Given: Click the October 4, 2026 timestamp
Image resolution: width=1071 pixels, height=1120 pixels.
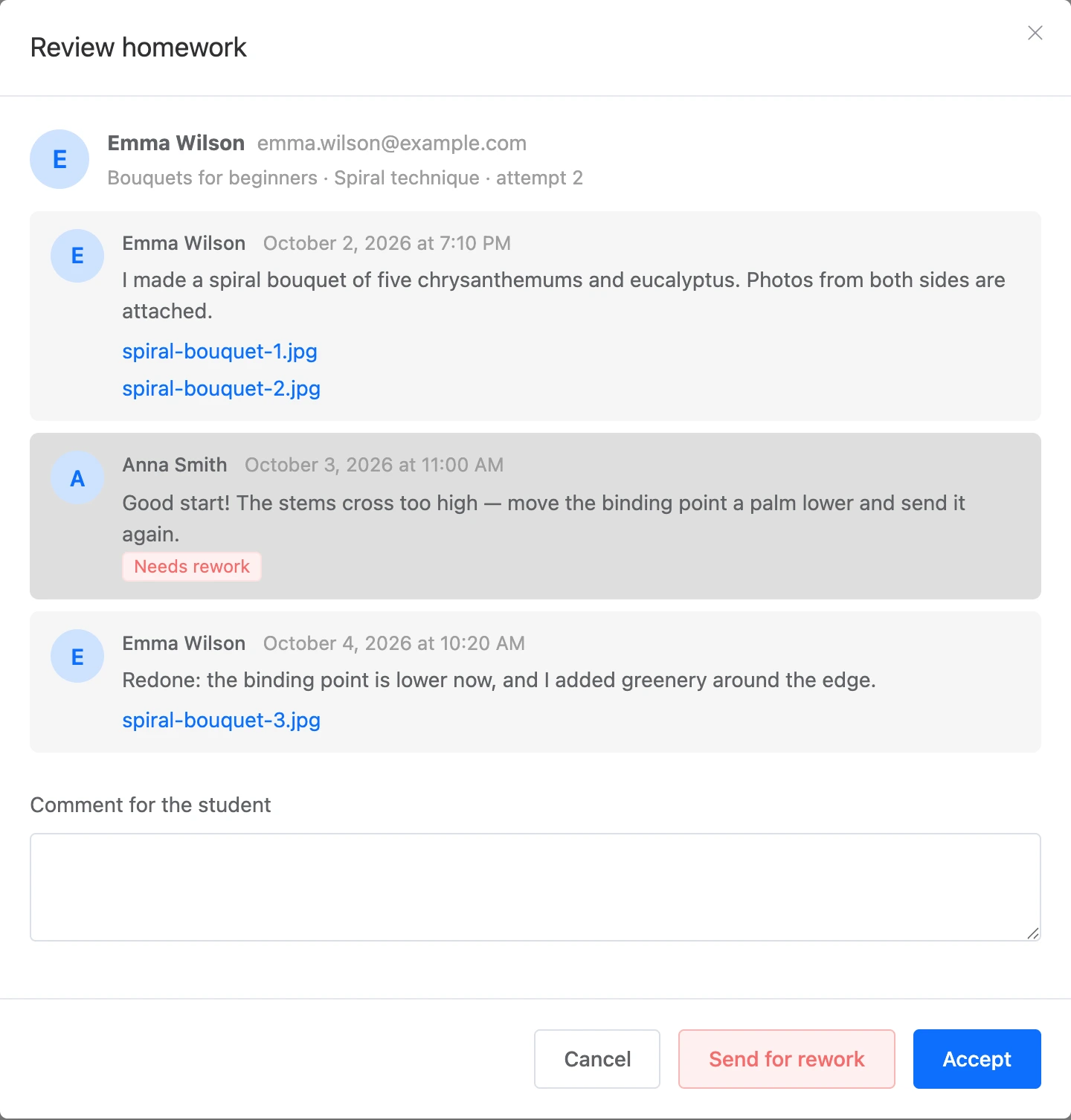Looking at the screenshot, I should tap(394, 643).
